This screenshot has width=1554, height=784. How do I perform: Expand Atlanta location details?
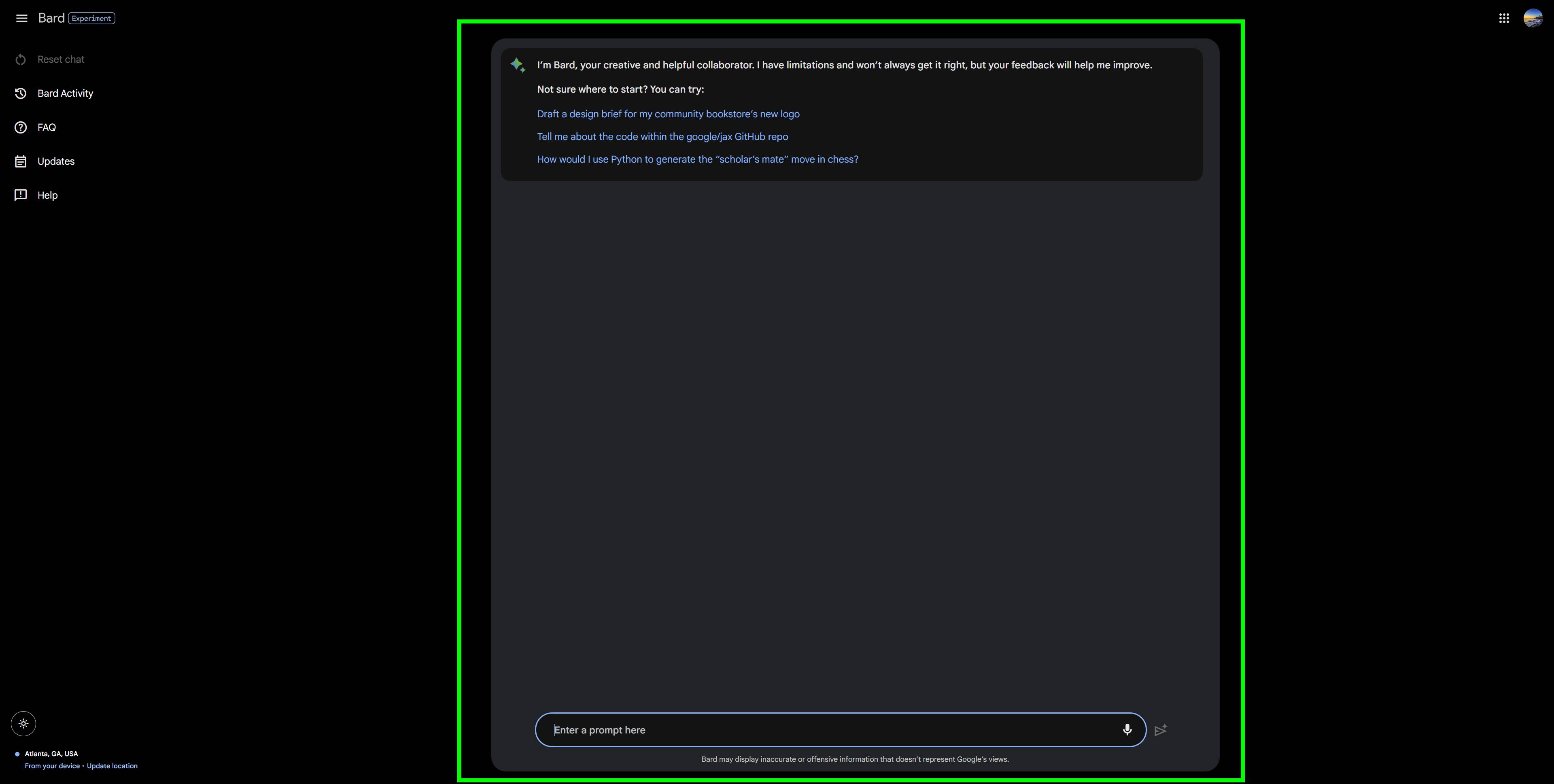coord(50,753)
